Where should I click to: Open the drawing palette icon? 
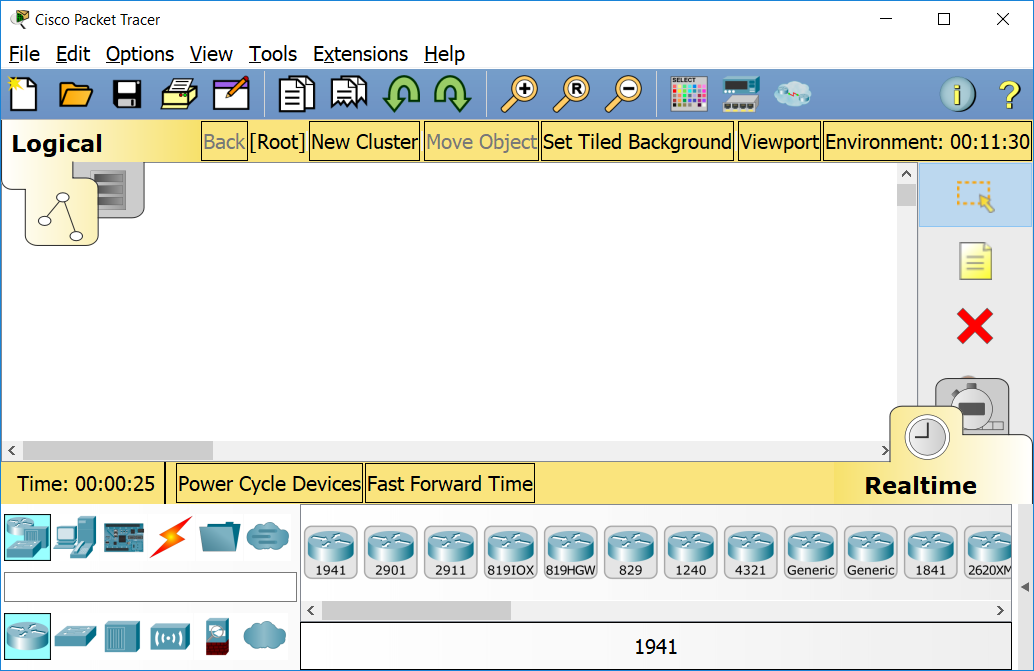[689, 94]
